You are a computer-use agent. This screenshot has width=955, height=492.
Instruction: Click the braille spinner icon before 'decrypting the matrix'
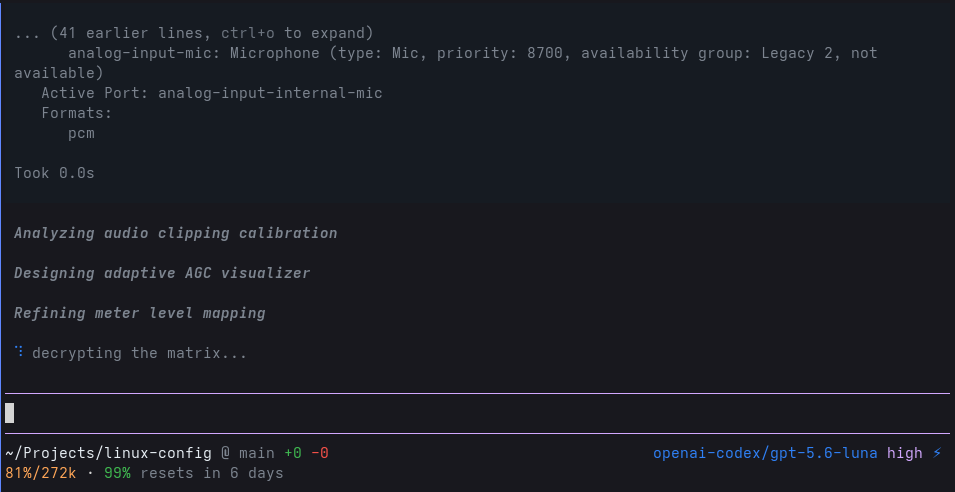(x=19, y=351)
